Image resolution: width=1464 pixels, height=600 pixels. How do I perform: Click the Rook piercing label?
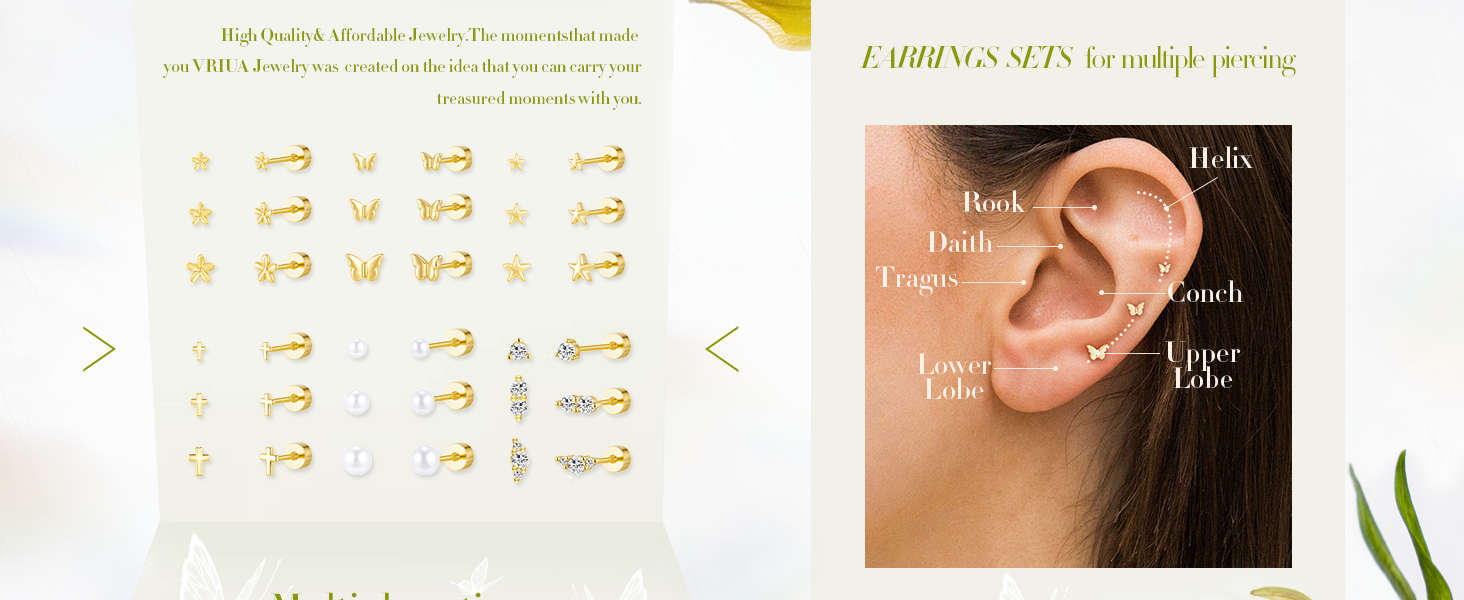click(x=993, y=203)
